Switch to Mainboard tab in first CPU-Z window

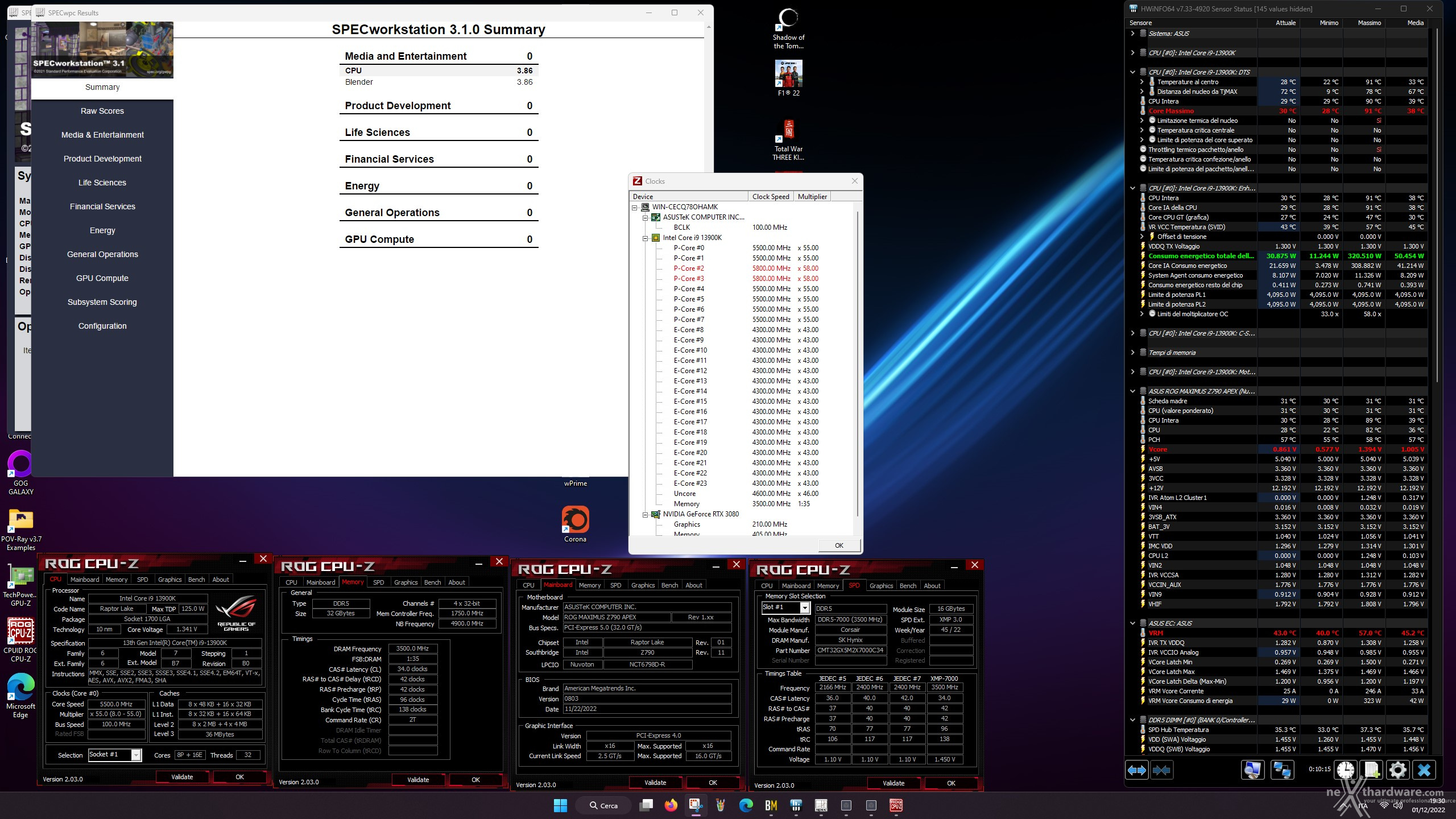pyautogui.click(x=85, y=580)
